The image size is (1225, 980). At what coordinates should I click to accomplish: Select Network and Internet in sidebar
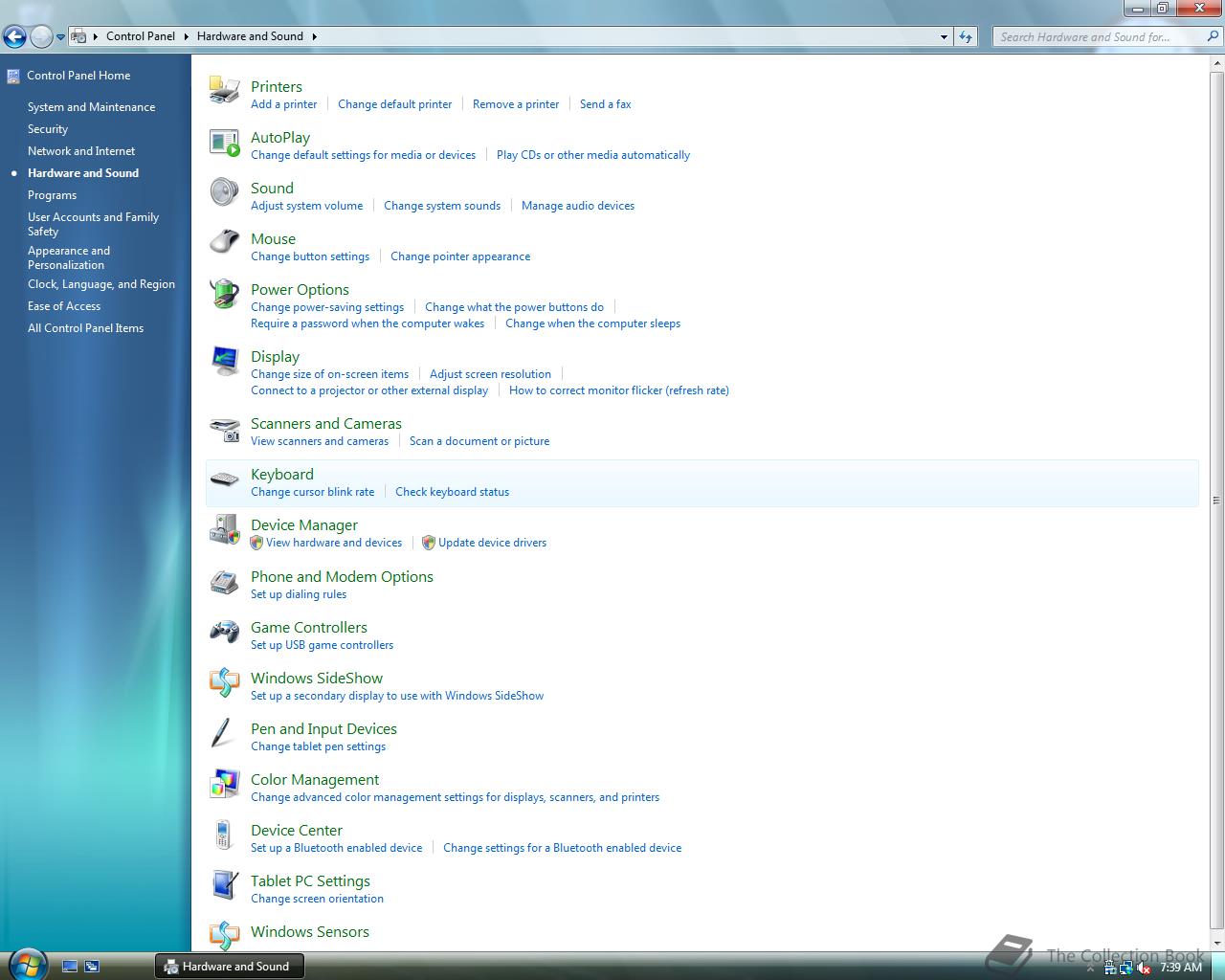point(81,151)
